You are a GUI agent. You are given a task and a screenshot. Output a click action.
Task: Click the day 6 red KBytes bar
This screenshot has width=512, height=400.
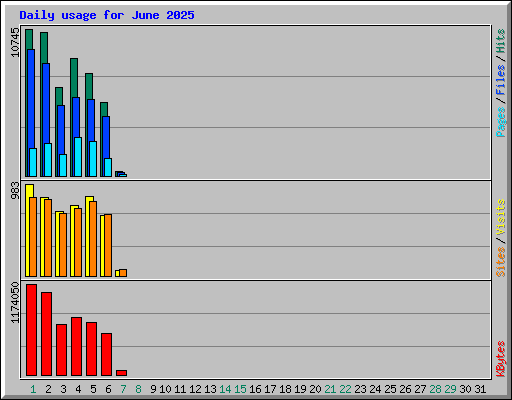point(106,354)
